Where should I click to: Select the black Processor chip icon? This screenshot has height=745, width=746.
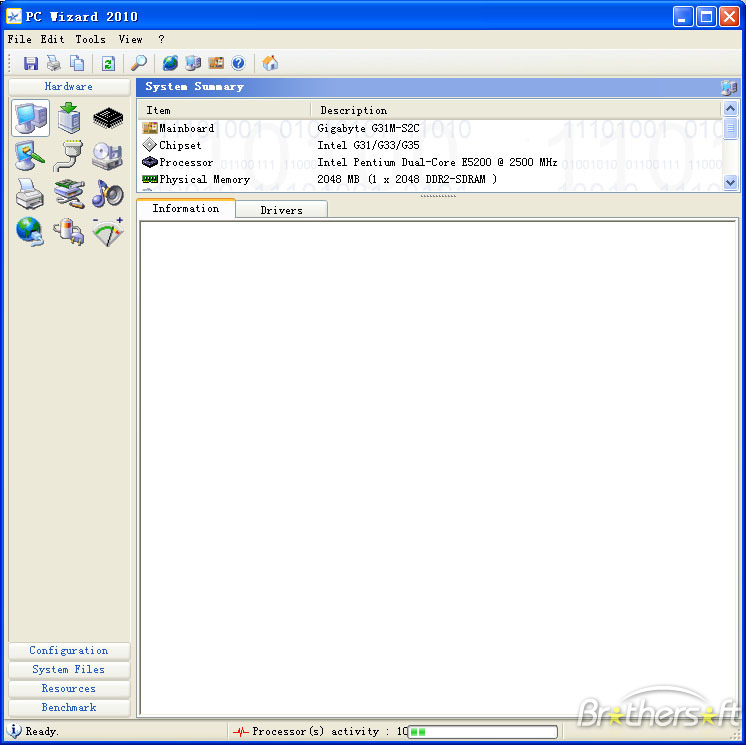click(x=108, y=118)
